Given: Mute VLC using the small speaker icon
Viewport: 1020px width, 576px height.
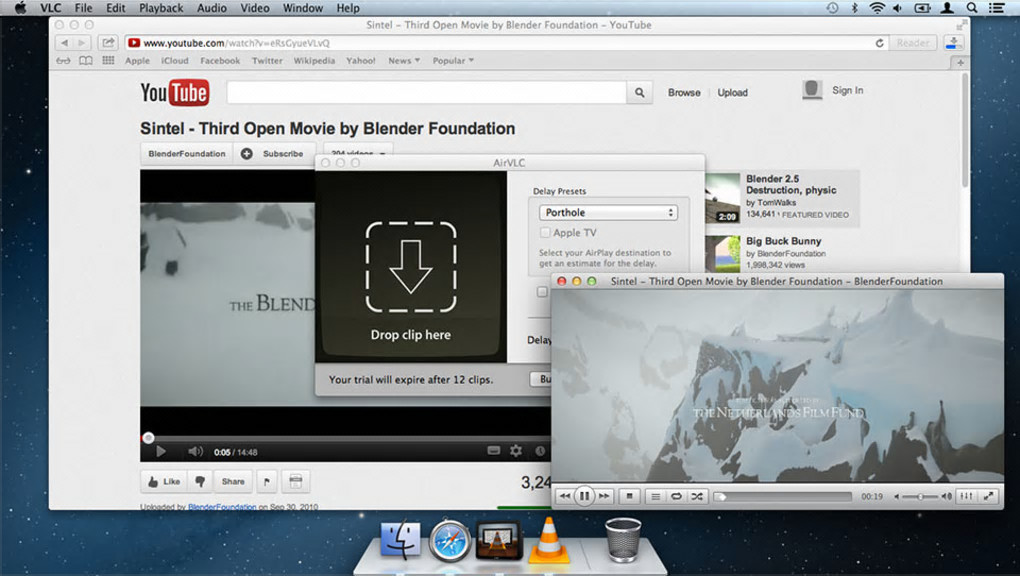Looking at the screenshot, I should coord(896,497).
